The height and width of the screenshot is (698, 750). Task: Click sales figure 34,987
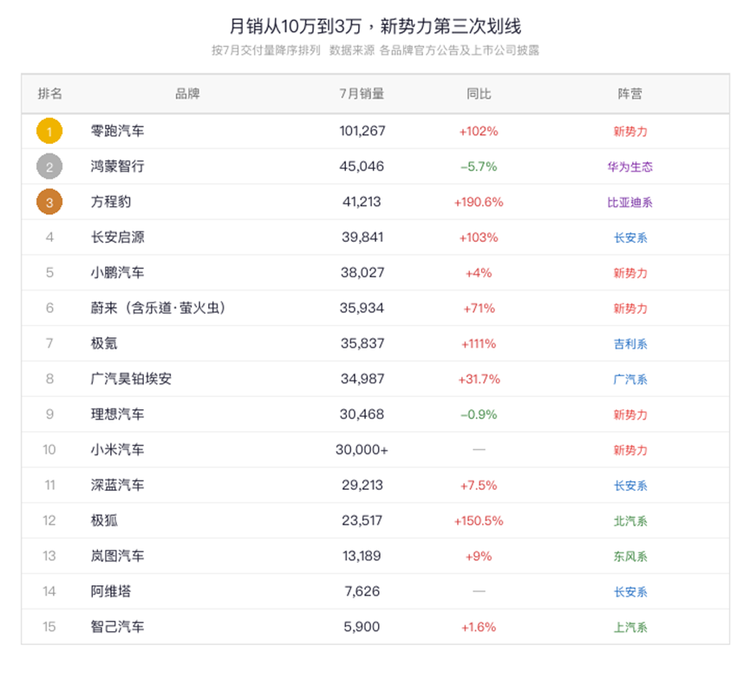pyautogui.click(x=362, y=379)
